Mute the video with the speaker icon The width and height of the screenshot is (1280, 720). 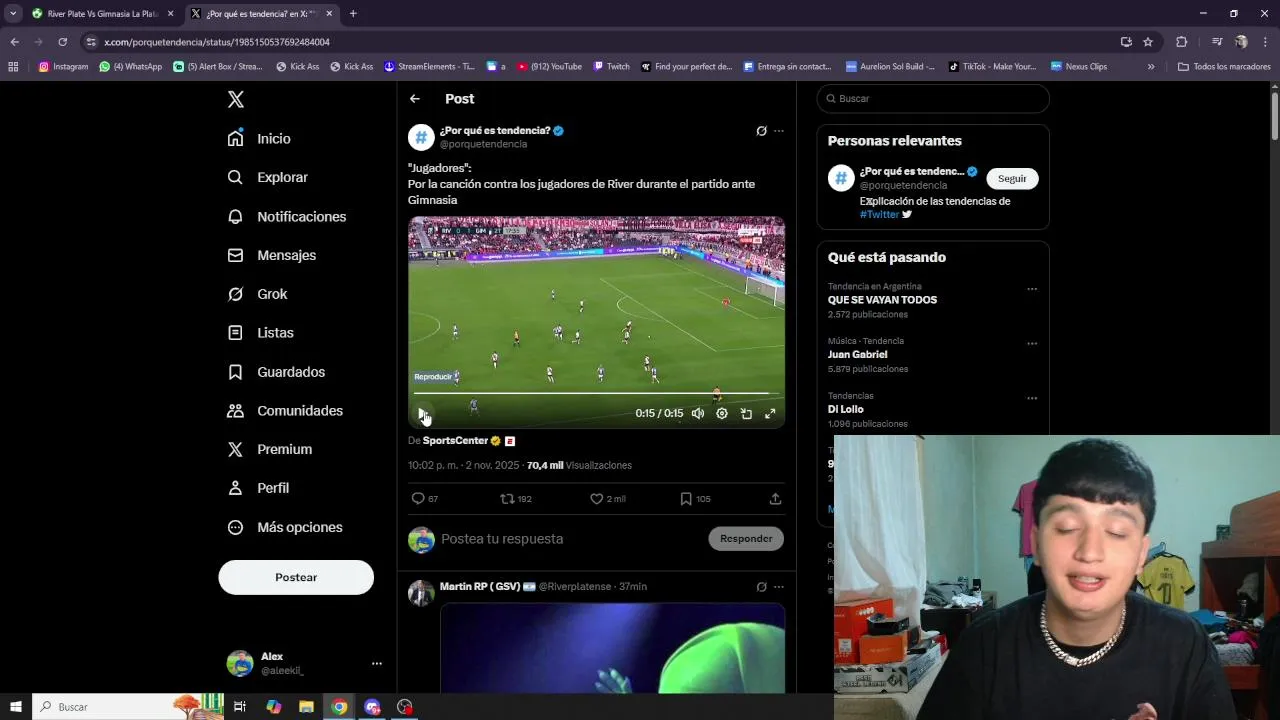point(698,413)
